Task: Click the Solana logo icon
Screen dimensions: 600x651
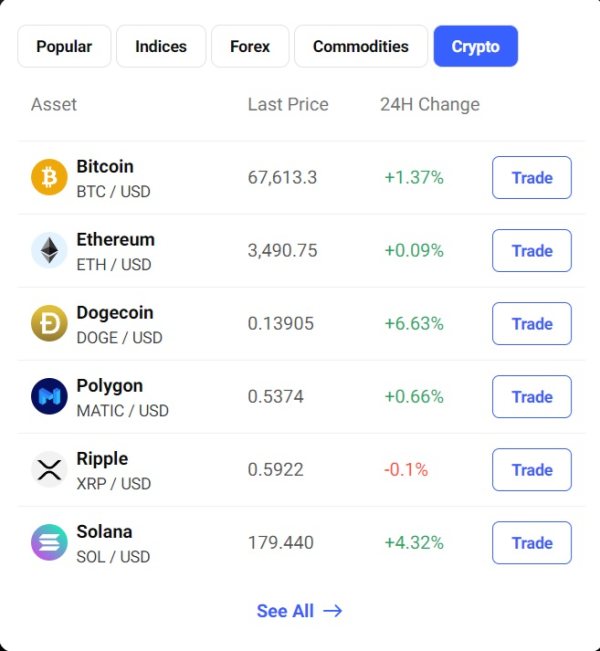Action: (x=49, y=543)
